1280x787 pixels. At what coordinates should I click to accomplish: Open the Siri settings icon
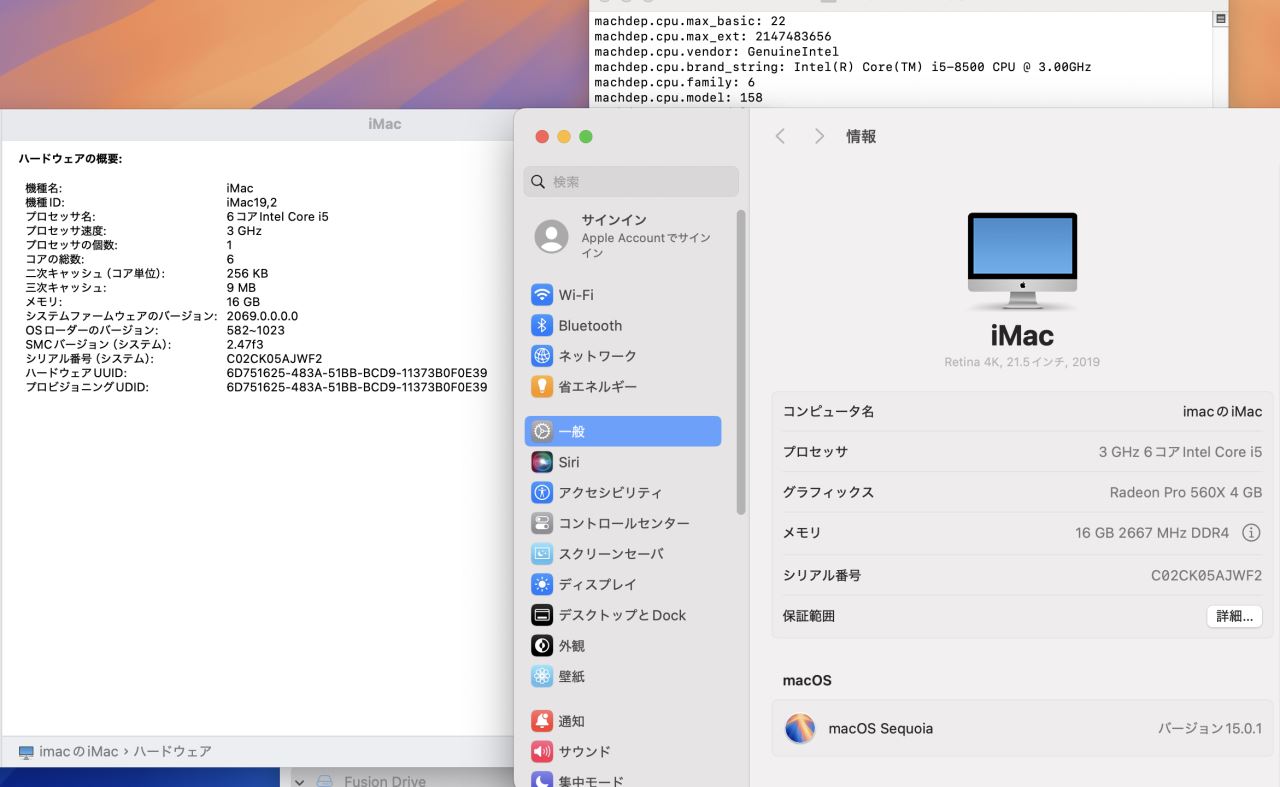pos(542,462)
